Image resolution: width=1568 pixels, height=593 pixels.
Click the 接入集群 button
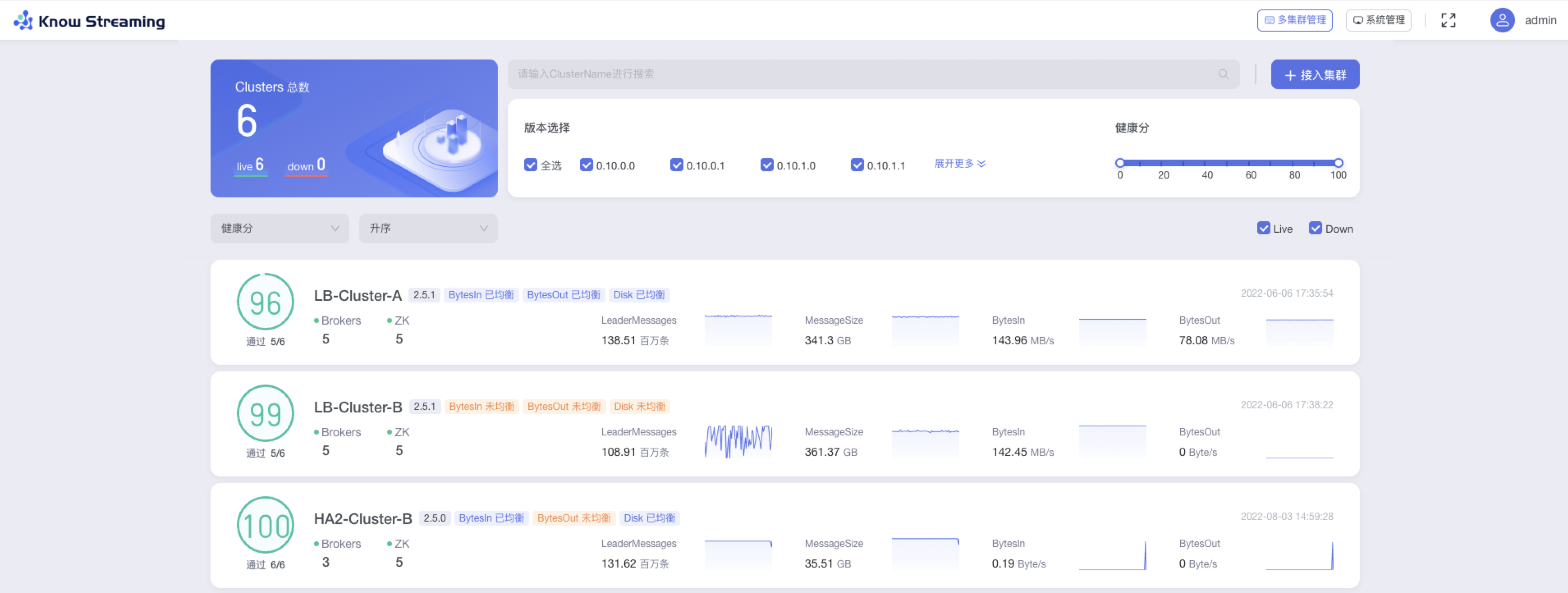[1315, 75]
